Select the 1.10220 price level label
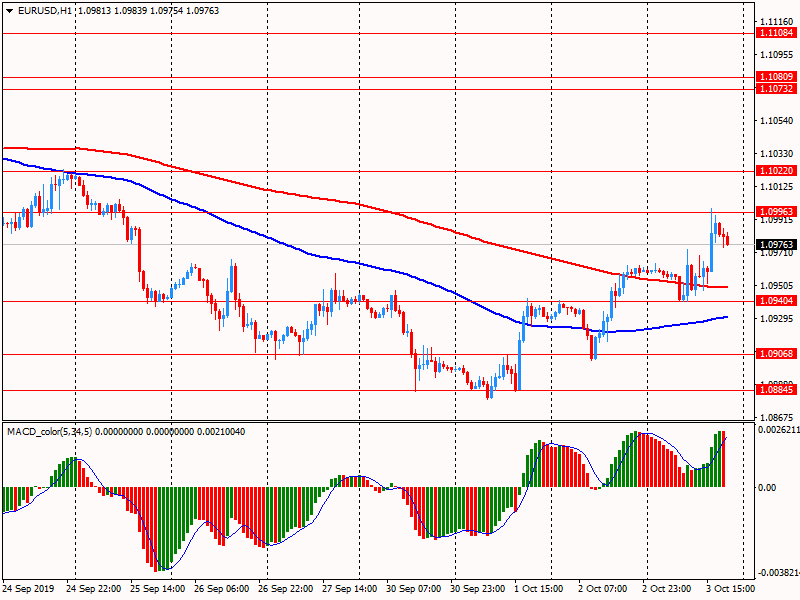This screenshot has height=600, width=800. (x=777, y=171)
